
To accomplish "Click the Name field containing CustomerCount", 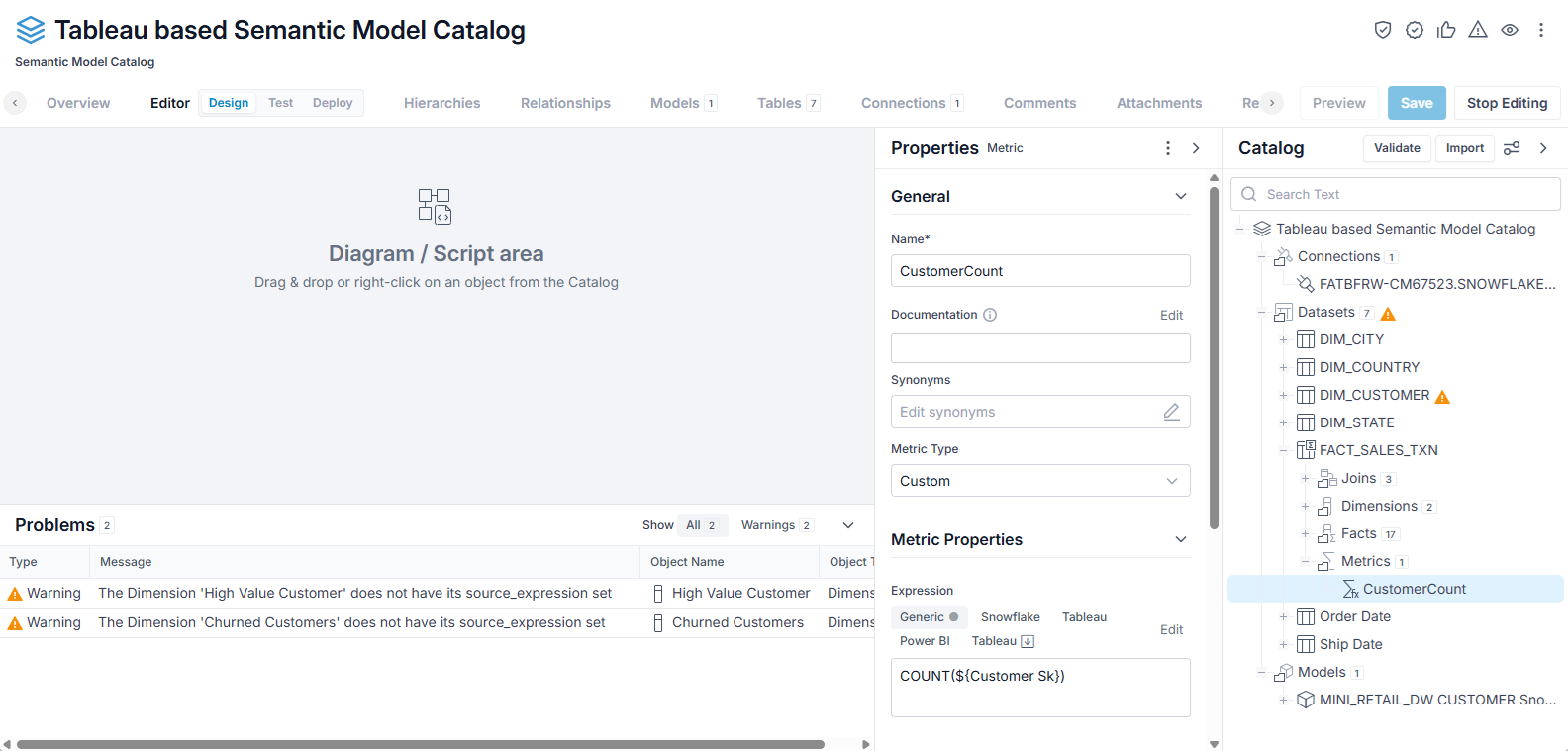I will pyautogui.click(x=1040, y=271).
